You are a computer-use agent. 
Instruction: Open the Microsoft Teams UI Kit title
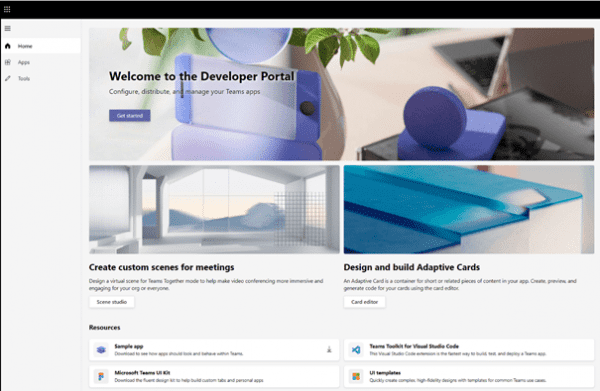point(142,373)
